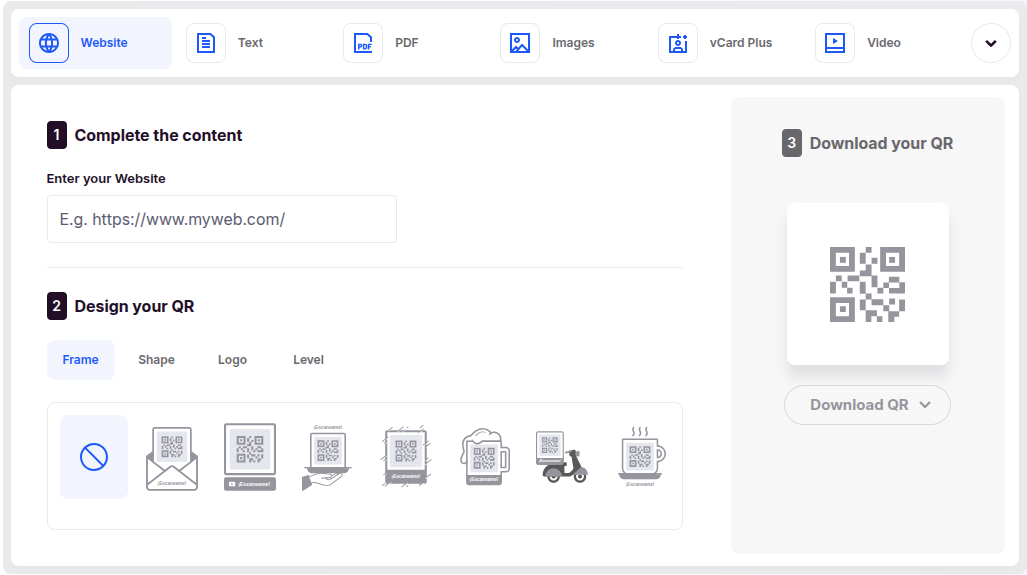
Task: Select the Website globe icon
Action: (x=49, y=43)
